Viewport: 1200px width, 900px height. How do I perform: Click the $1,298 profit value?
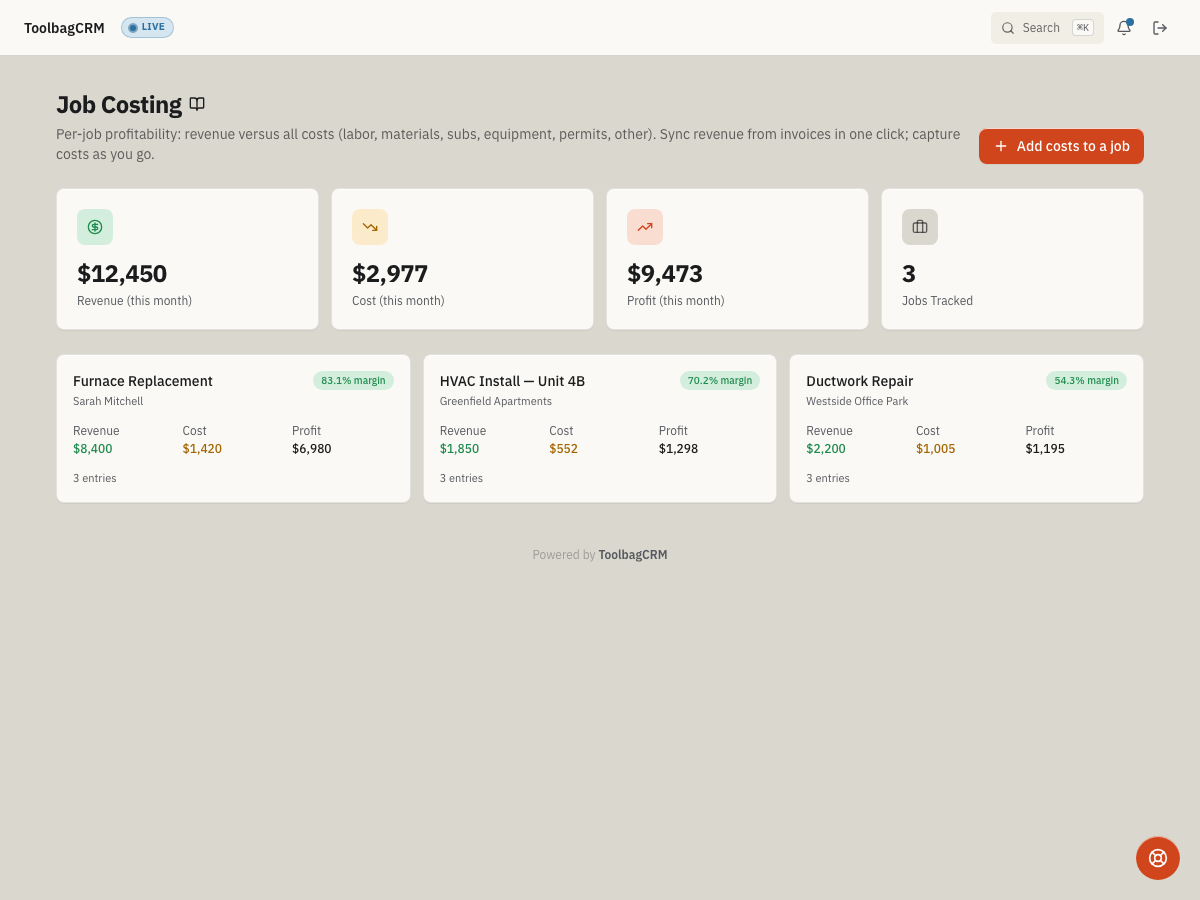678,449
